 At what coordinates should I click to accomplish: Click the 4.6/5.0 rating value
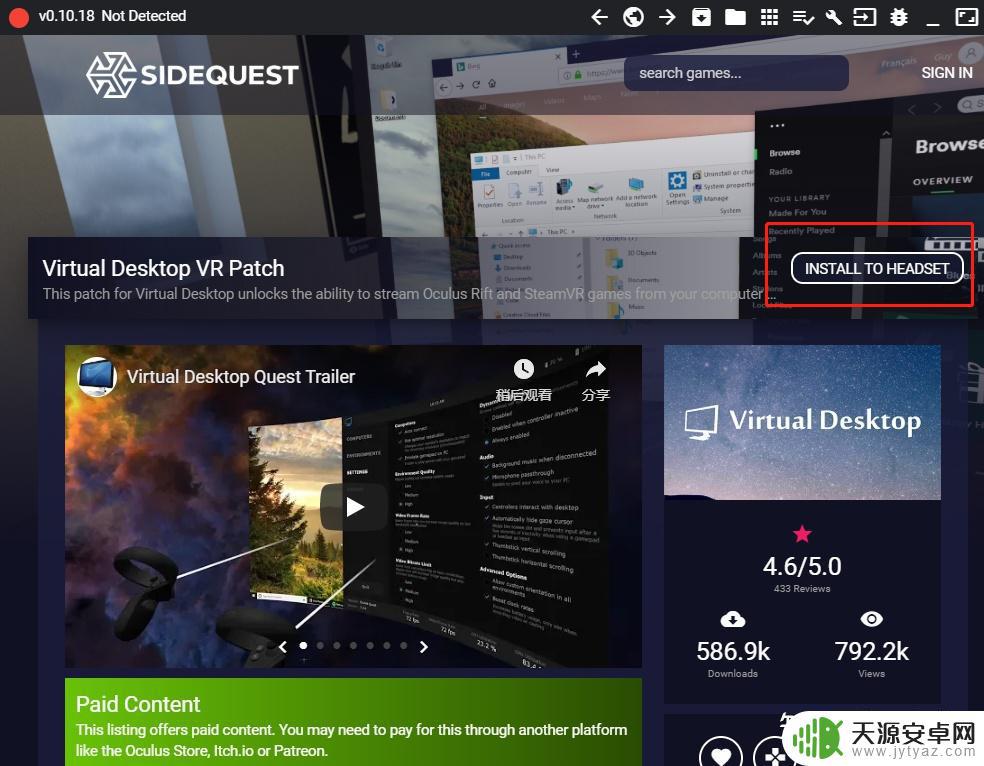[x=802, y=567]
